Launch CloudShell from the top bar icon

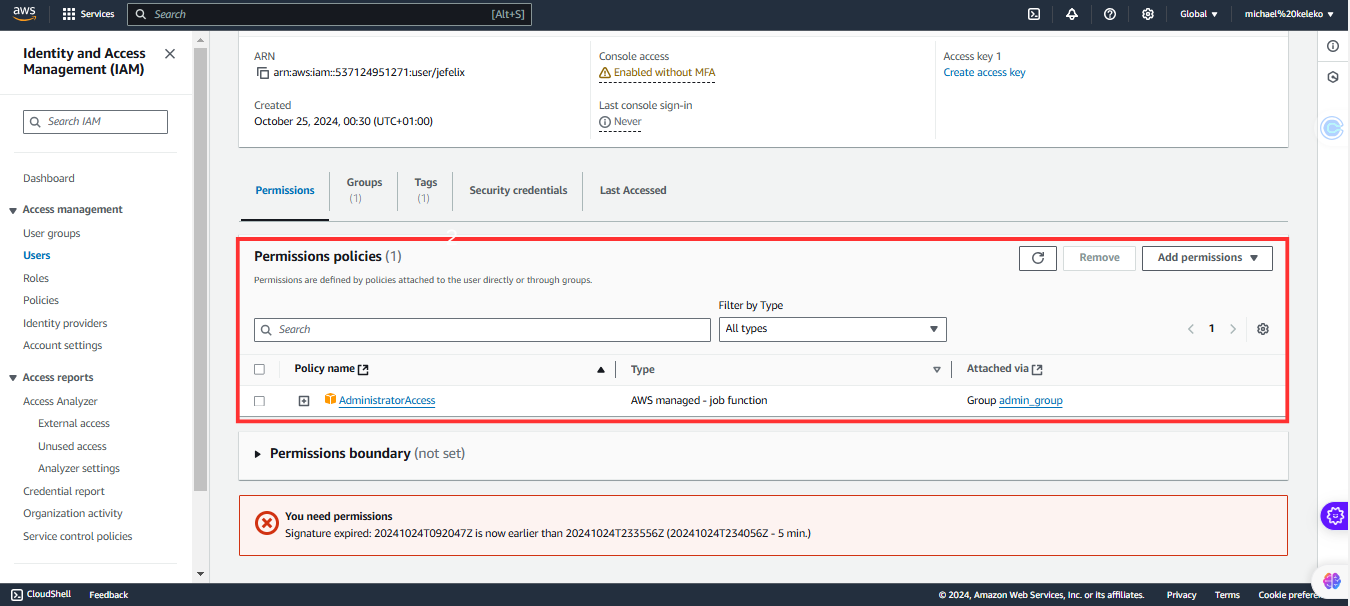(x=1034, y=14)
